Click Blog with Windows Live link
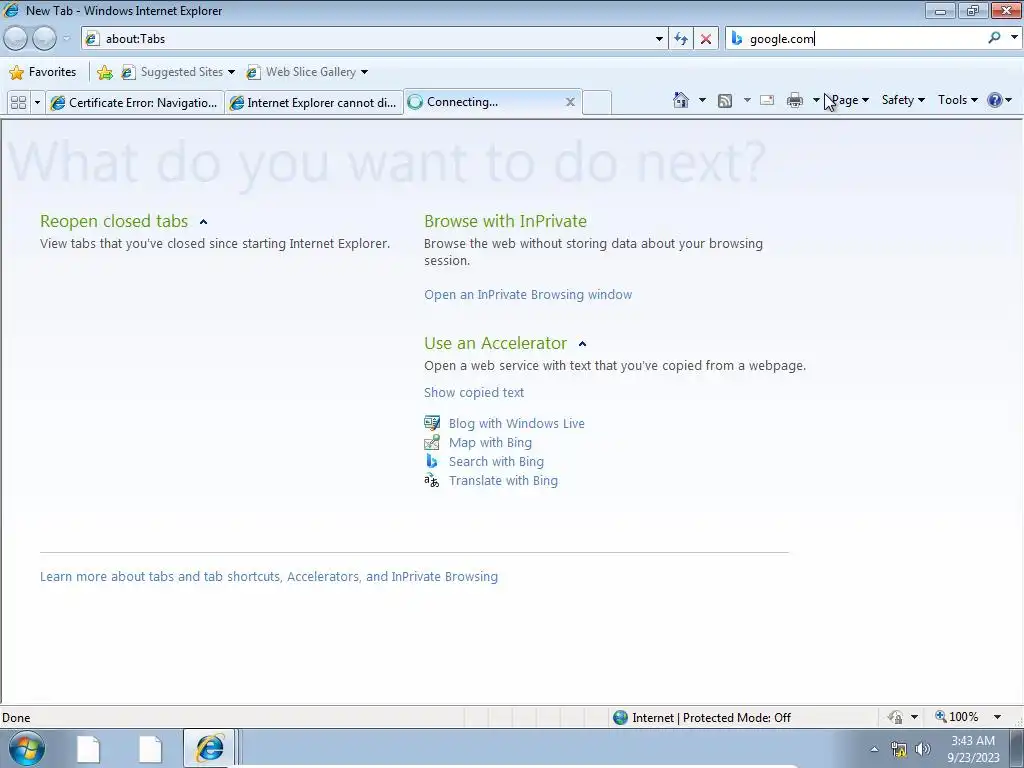1024x768 pixels. click(x=517, y=423)
